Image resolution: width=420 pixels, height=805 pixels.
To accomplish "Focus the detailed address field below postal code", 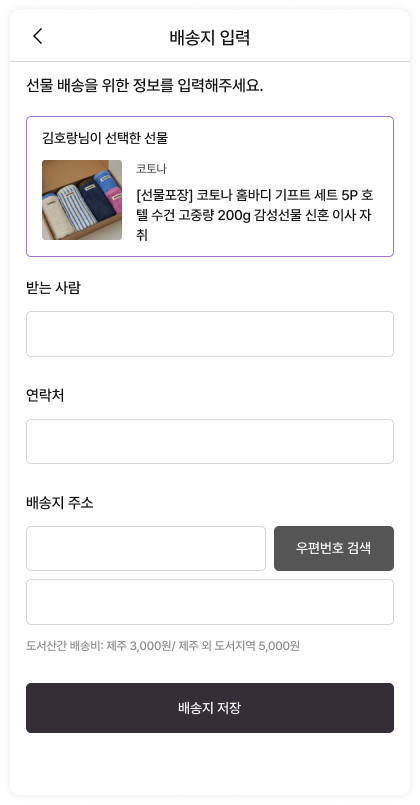I will (210, 602).
